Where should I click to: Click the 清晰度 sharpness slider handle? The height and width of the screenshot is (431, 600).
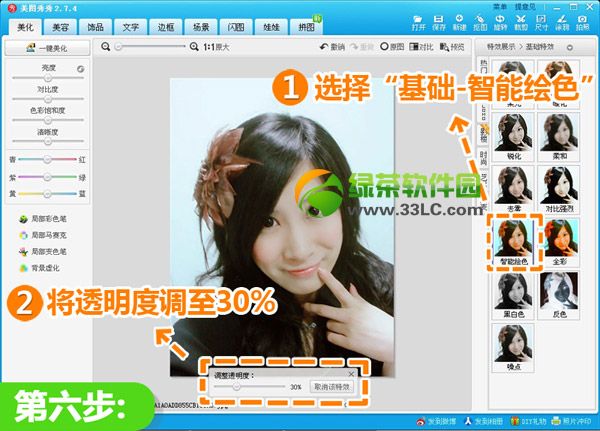tap(47, 141)
